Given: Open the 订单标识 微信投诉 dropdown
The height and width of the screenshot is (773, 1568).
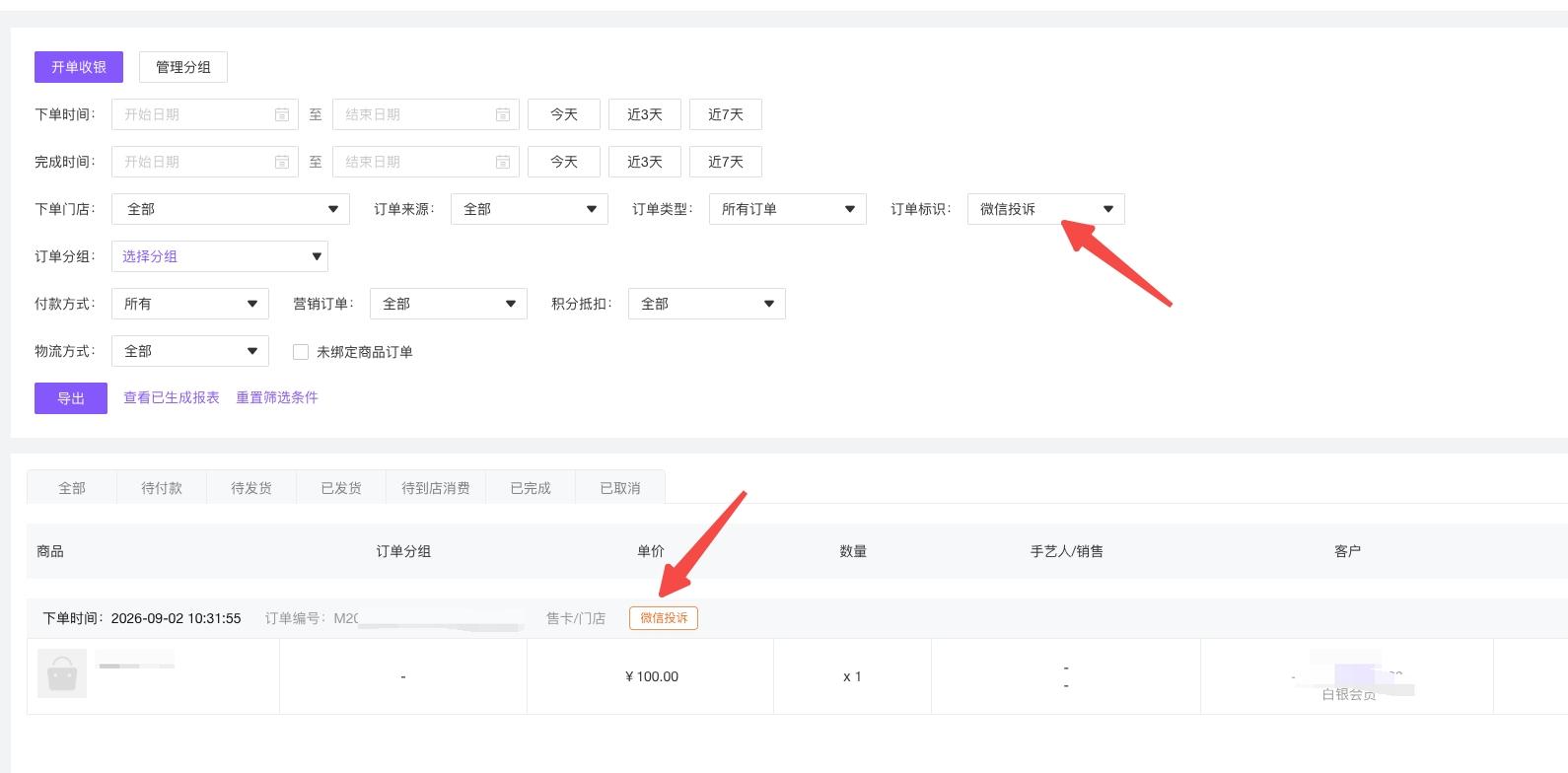Looking at the screenshot, I should point(1046,209).
